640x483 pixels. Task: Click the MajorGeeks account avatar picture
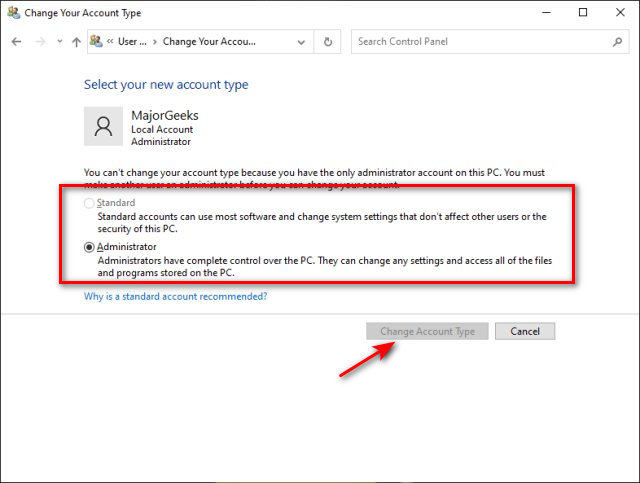click(x=103, y=128)
